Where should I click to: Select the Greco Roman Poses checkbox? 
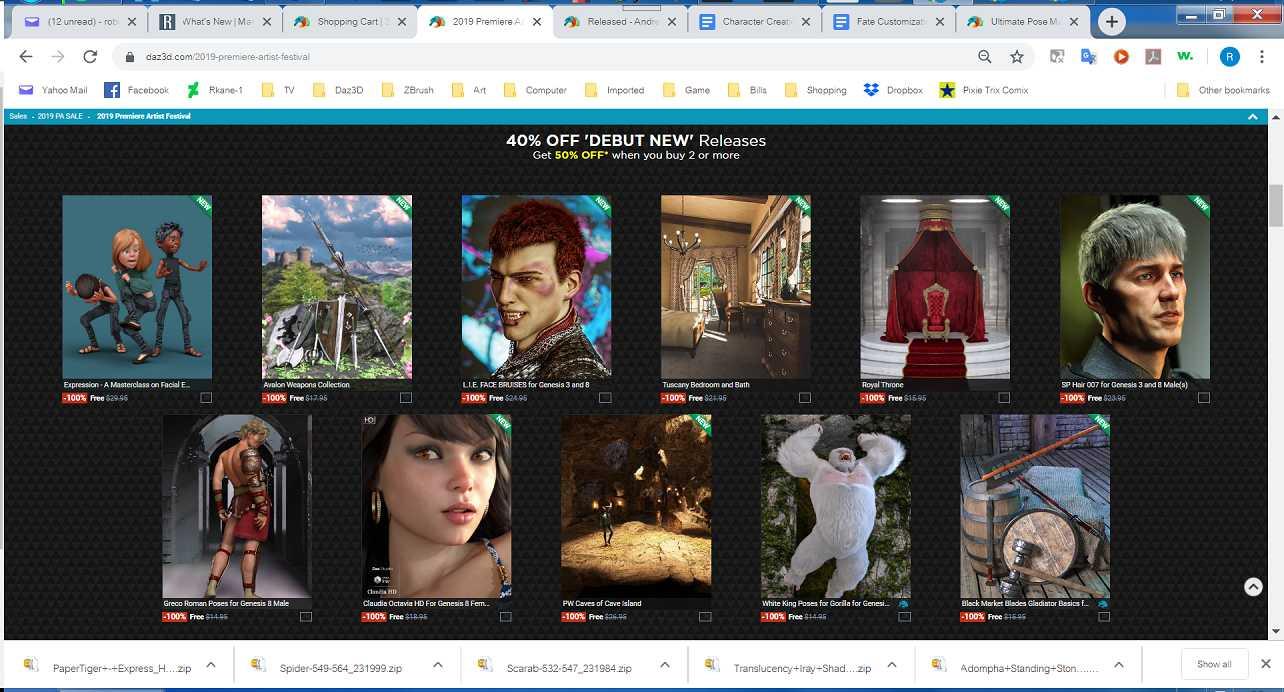[x=306, y=617]
